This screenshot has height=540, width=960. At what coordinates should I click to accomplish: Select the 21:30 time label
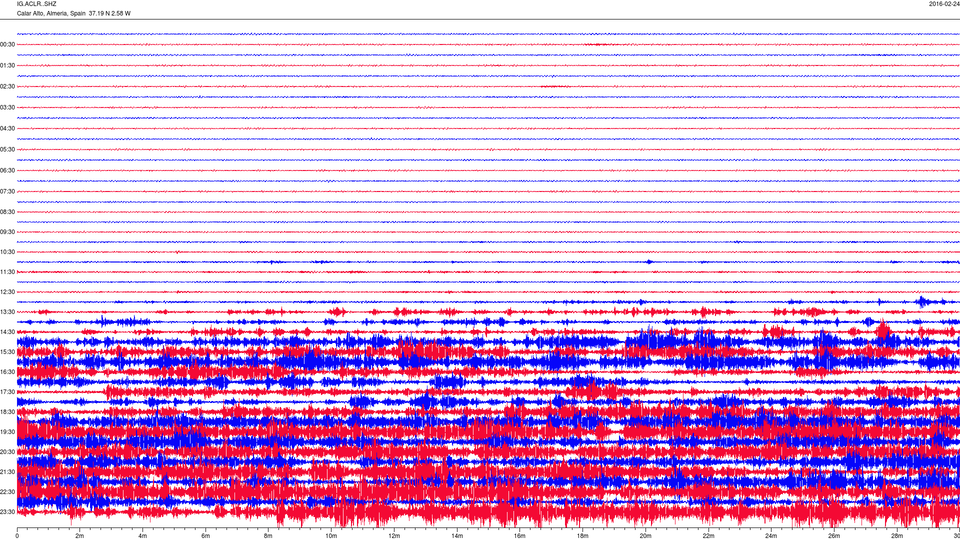[7, 472]
